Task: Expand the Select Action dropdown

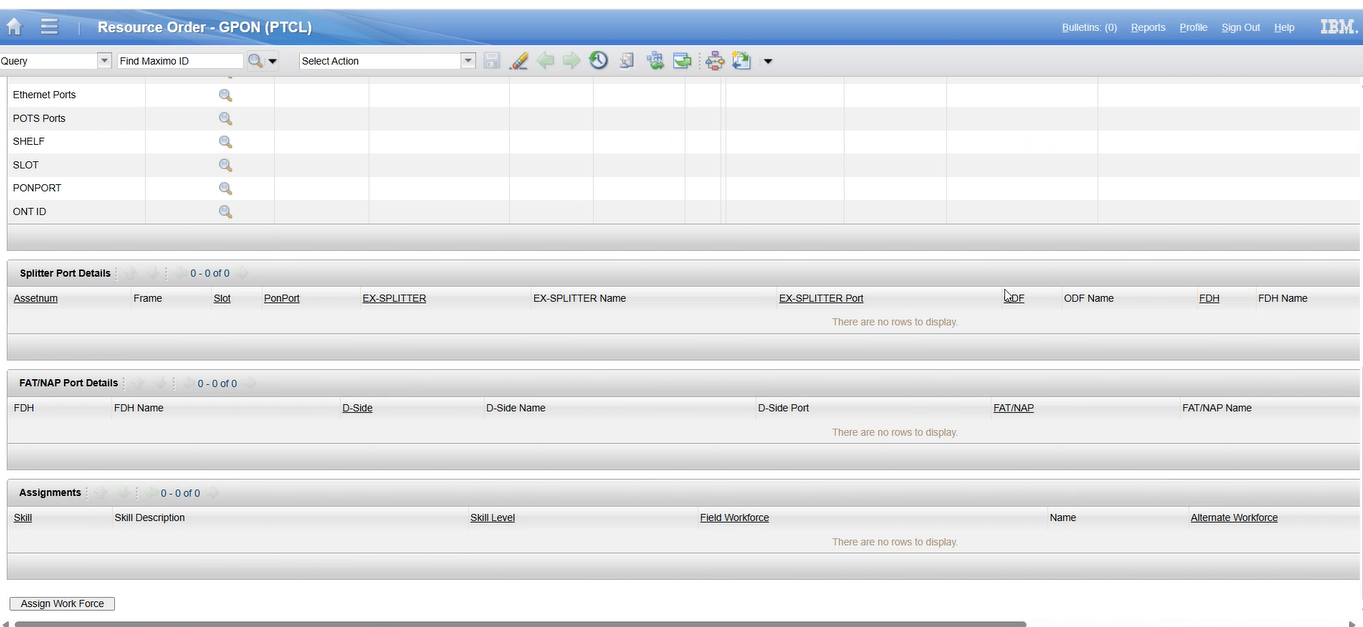Action: [467, 61]
